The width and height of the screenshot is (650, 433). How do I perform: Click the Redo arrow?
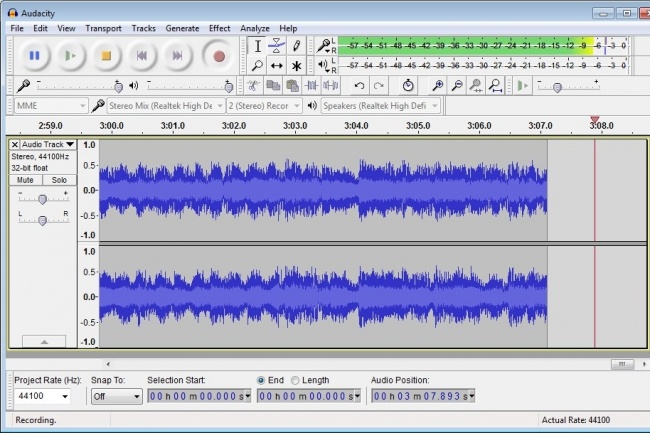click(378, 86)
